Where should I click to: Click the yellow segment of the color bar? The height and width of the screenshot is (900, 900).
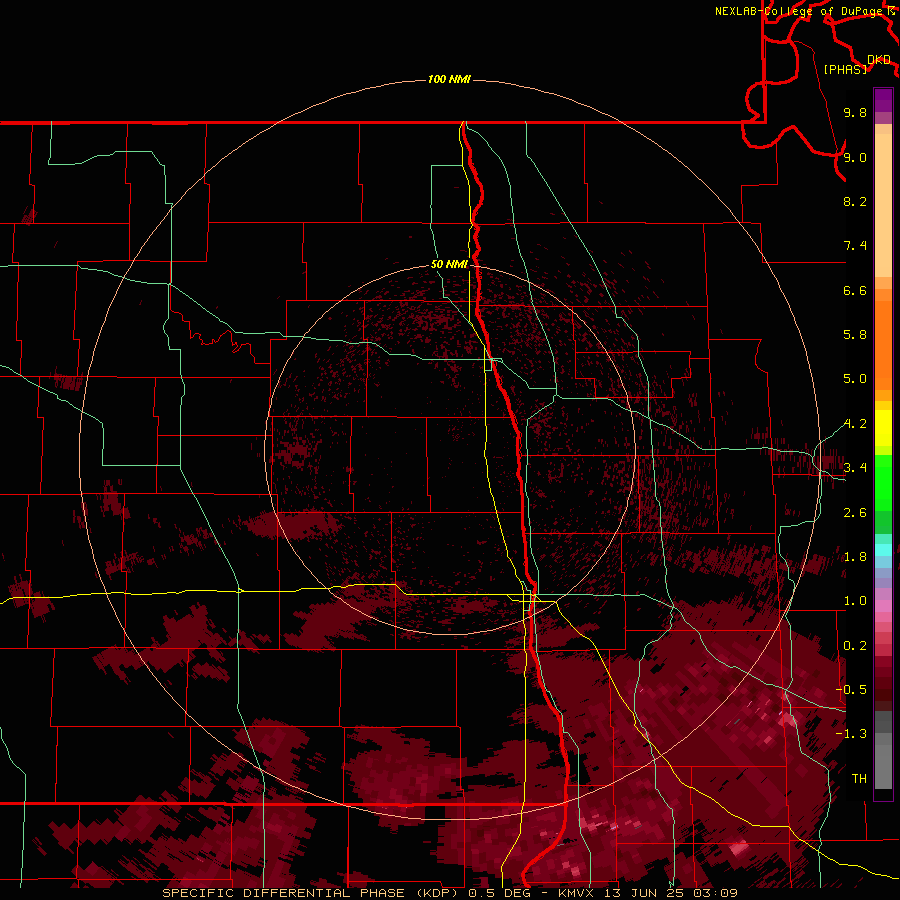point(883,428)
